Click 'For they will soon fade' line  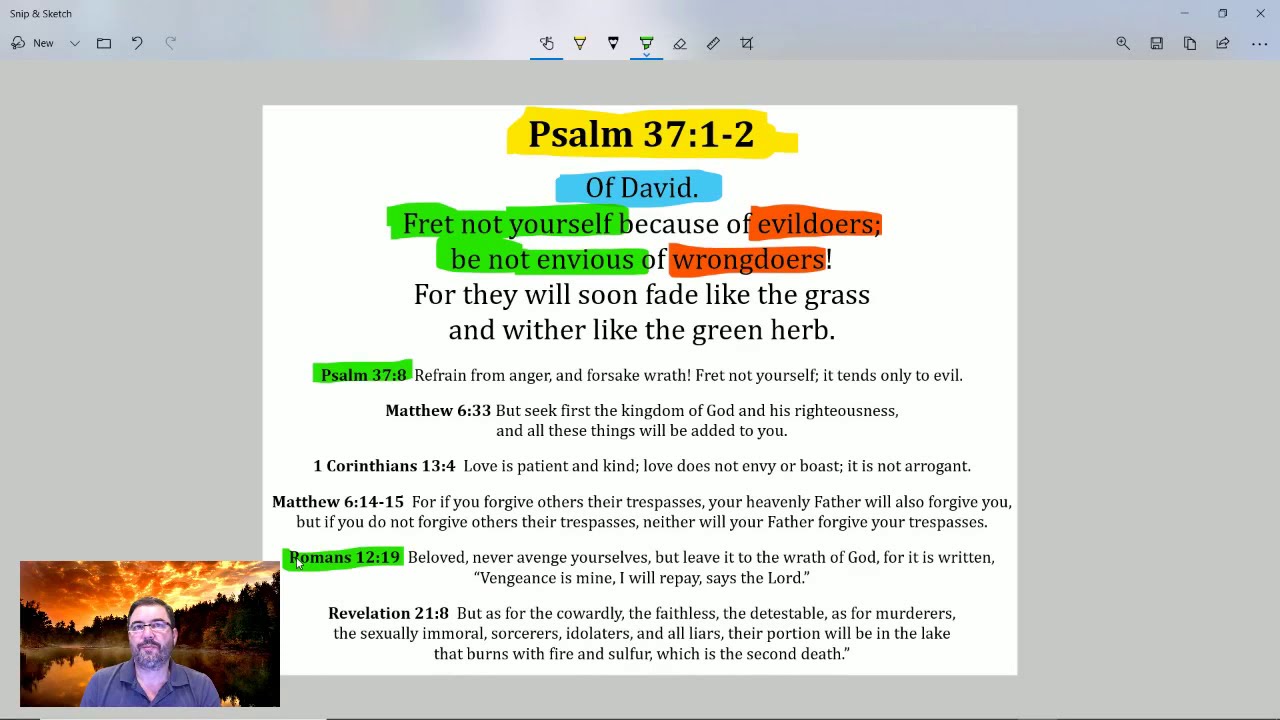(x=641, y=295)
